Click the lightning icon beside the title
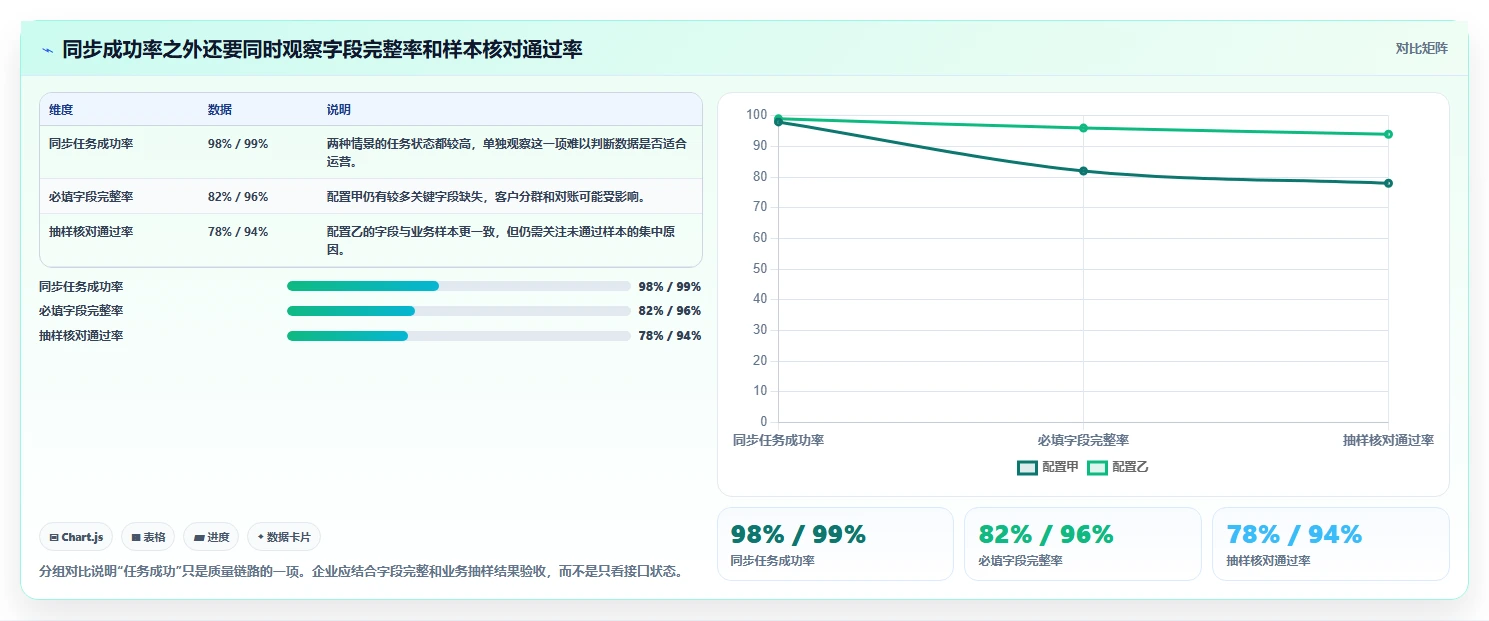The image size is (1489, 621). (47, 50)
